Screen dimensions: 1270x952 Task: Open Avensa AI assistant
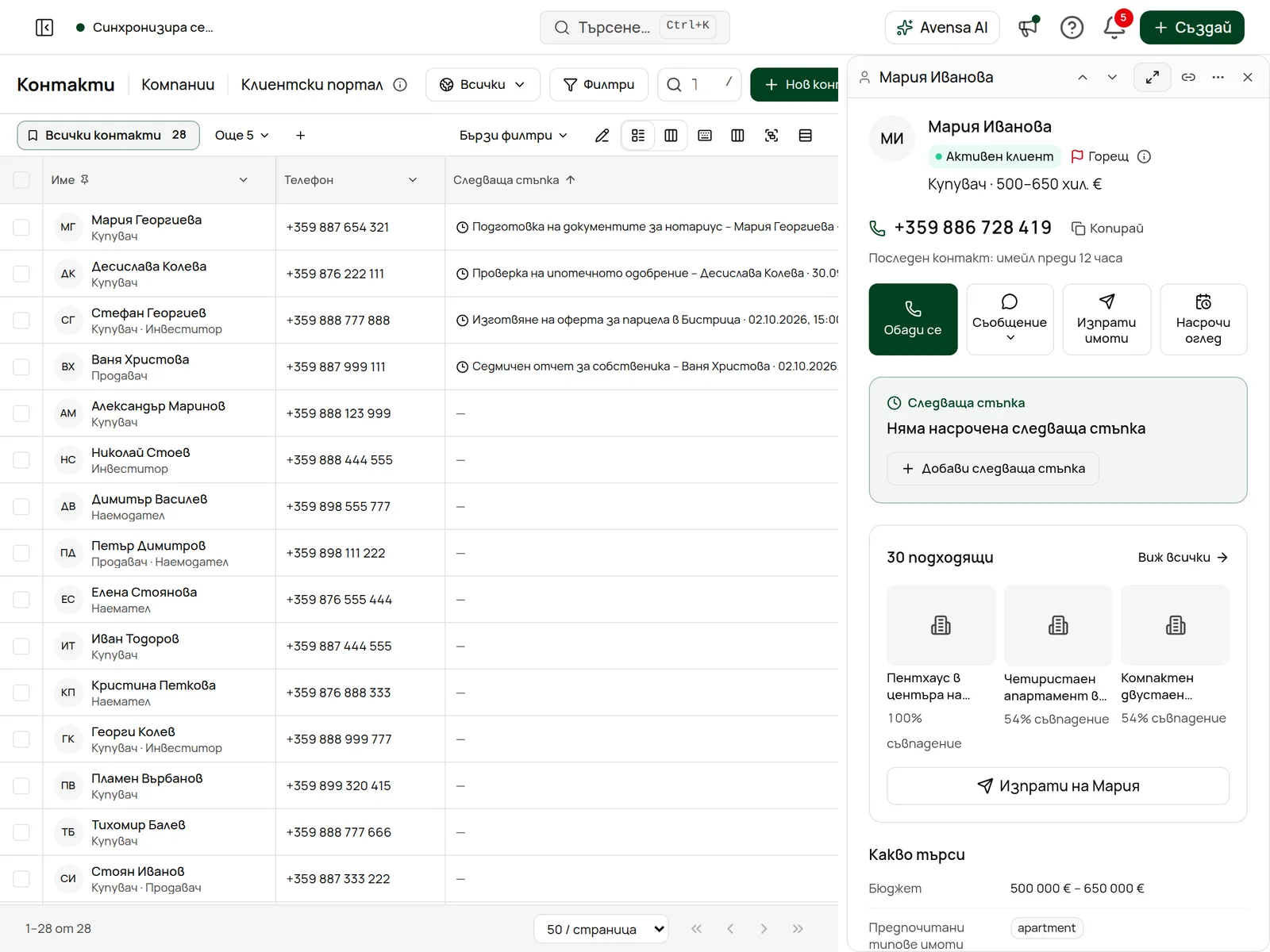point(942,28)
